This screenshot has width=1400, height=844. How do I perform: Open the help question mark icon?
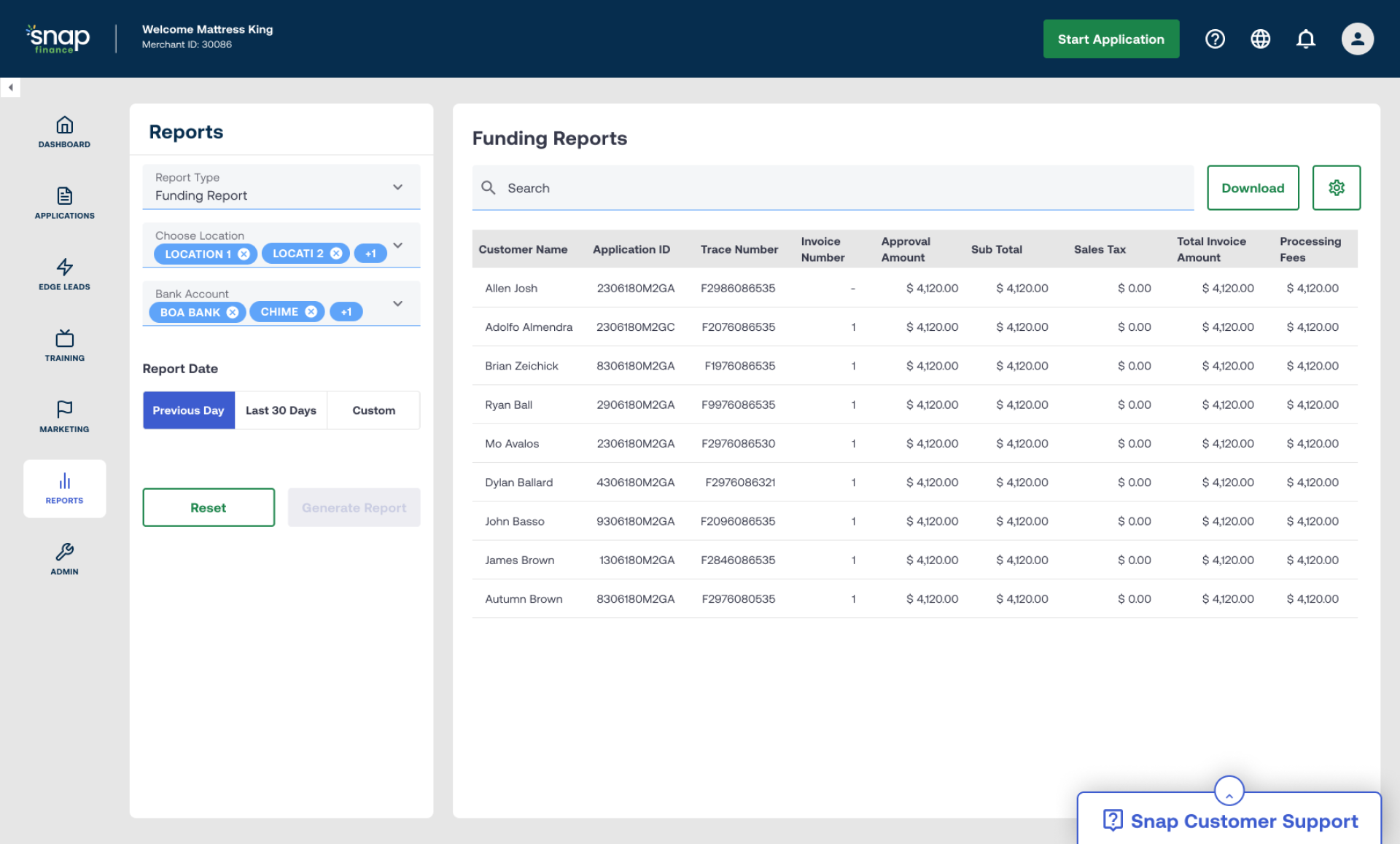coord(1215,39)
